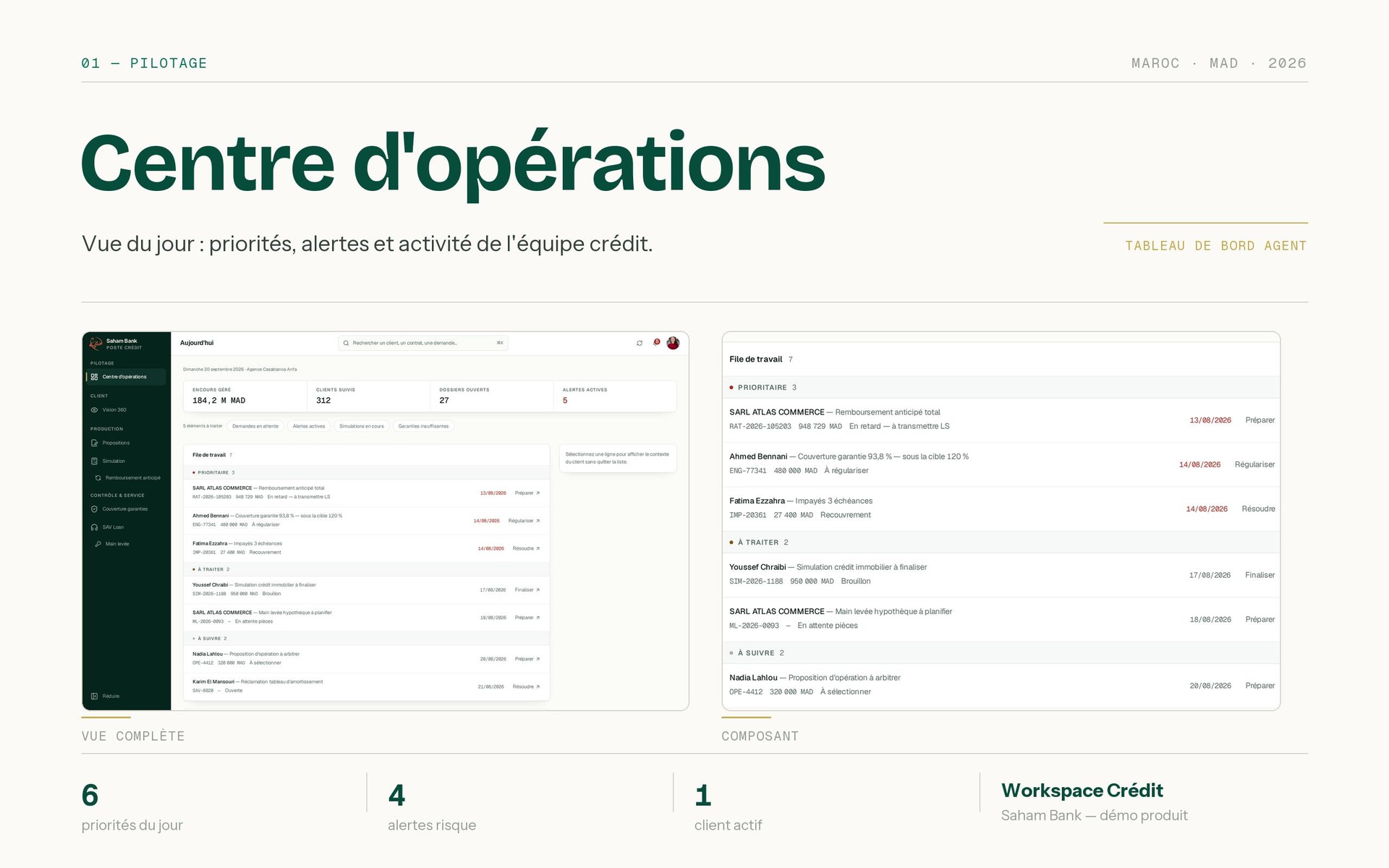The width and height of the screenshot is (1389, 868).
Task: Click the 'CLIENTS SUIVIS' stat card showing 312
Action: click(x=368, y=396)
